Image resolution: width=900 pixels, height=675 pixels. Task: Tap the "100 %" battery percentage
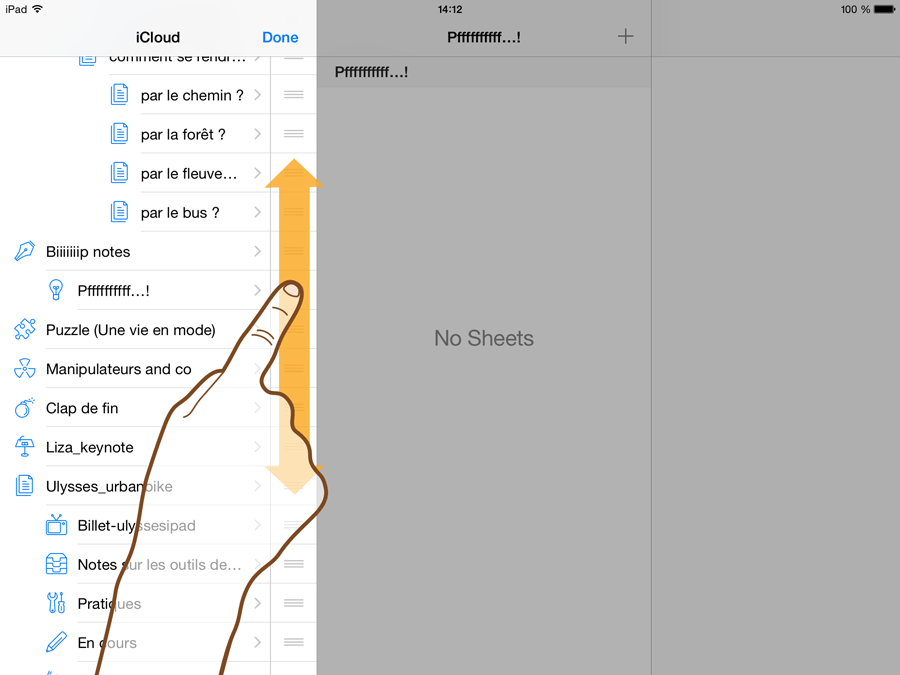(855, 9)
